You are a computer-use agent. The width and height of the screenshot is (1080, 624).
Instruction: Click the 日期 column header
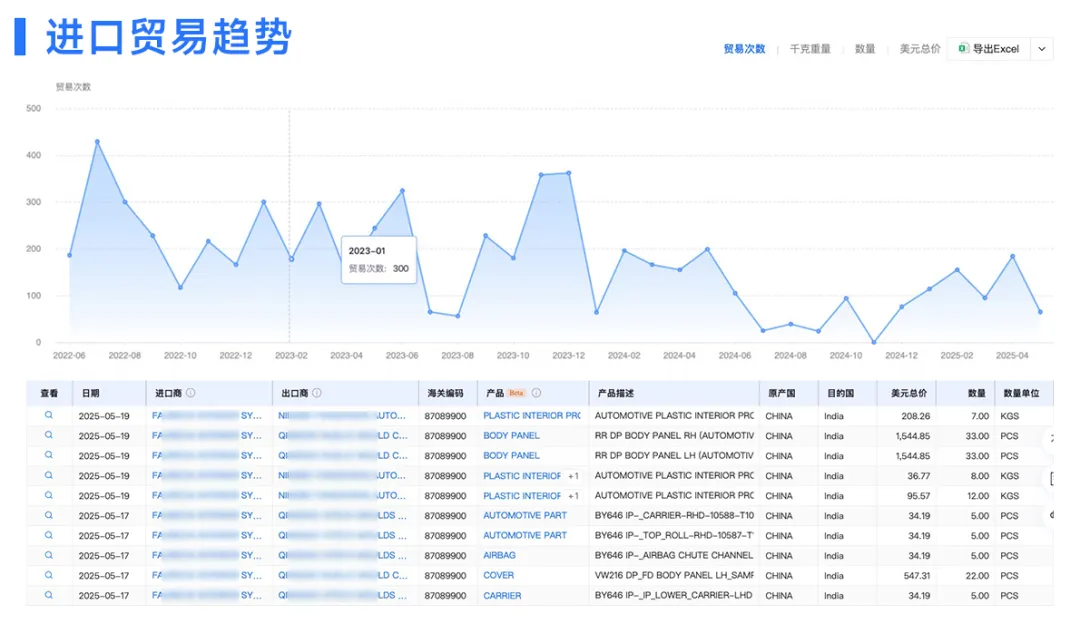[x=91, y=393]
